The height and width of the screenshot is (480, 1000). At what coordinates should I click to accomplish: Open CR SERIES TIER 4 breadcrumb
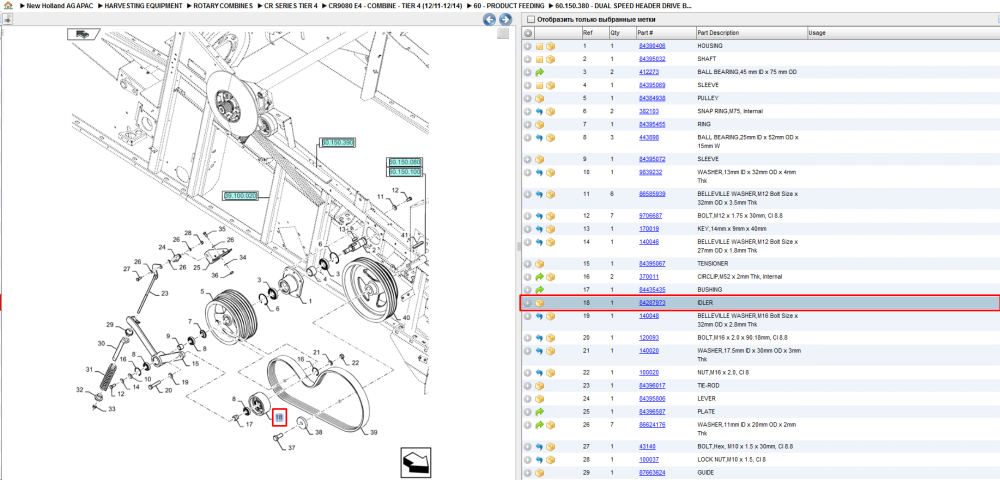pos(291,5)
